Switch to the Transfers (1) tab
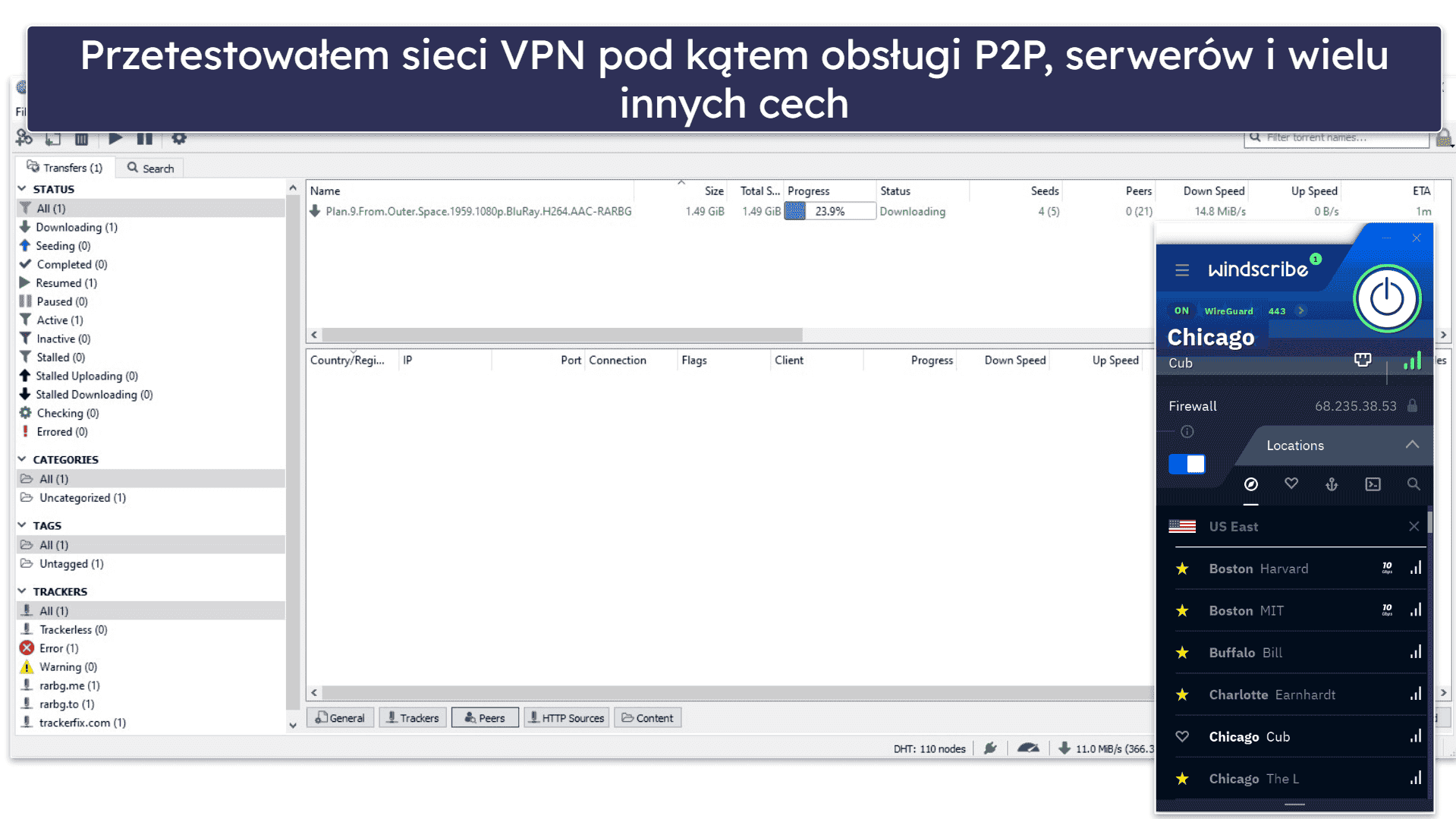 pos(65,168)
